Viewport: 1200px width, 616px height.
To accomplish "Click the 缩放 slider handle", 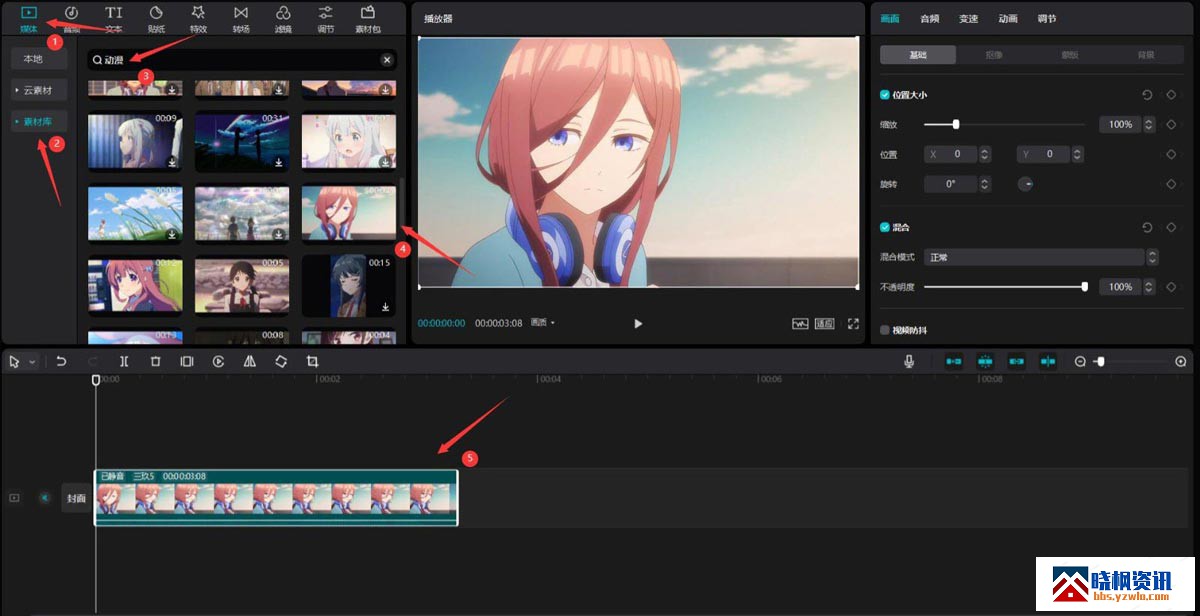I will pyautogui.click(x=956, y=125).
